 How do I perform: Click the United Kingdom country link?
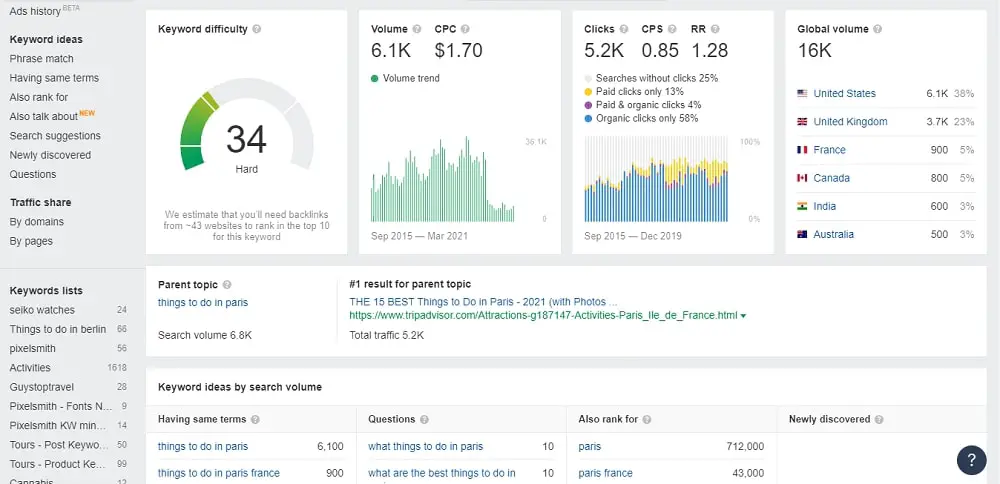point(850,121)
